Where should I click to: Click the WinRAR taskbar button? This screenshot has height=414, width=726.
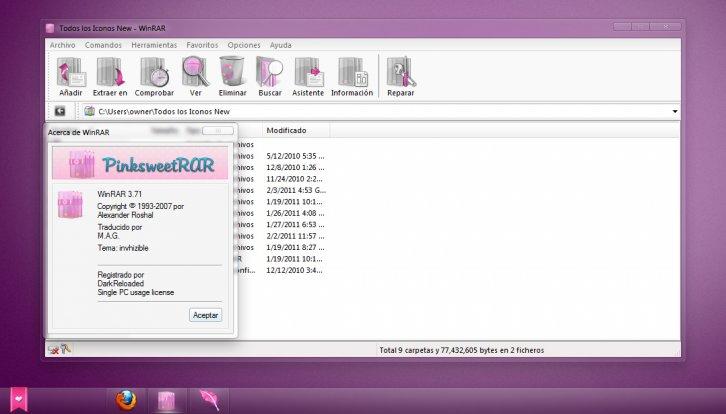[x=167, y=401]
